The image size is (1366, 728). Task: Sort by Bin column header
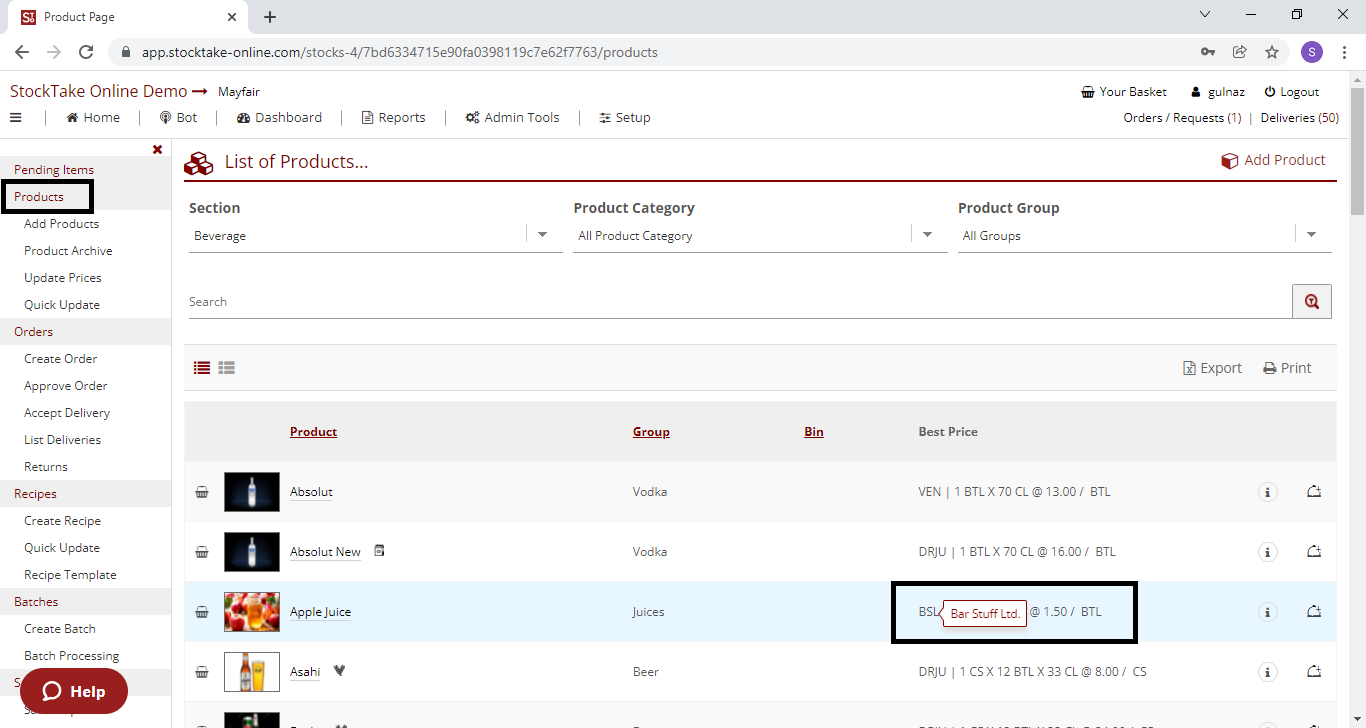pyautogui.click(x=814, y=432)
